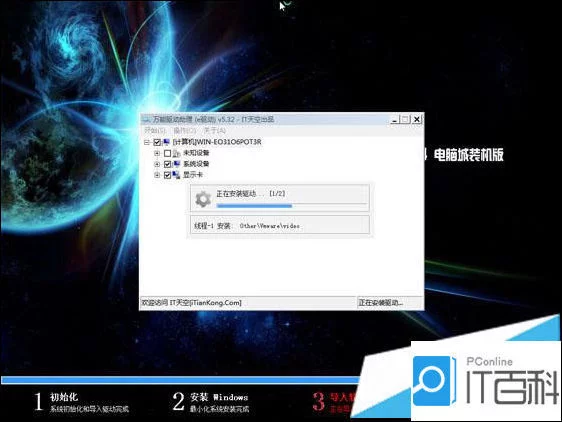Collapse the computer WIN-EO31O6POT3R tree node
The image size is (562, 422).
(x=147, y=142)
